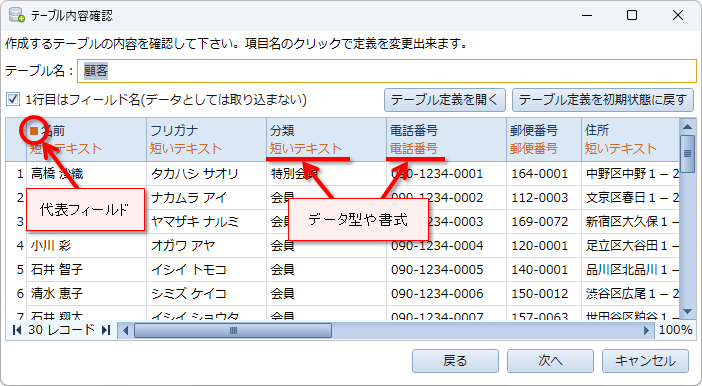The image size is (702, 386).
Task: Select cell シミズ ケイコ
Action: pyautogui.click(x=206, y=293)
